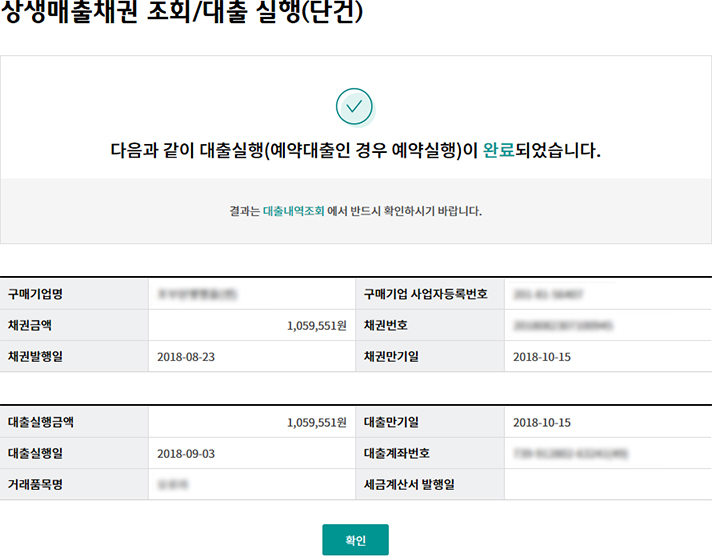Click the highlighted word 완료 in the message
This screenshot has height=557, width=712.
pos(498,151)
